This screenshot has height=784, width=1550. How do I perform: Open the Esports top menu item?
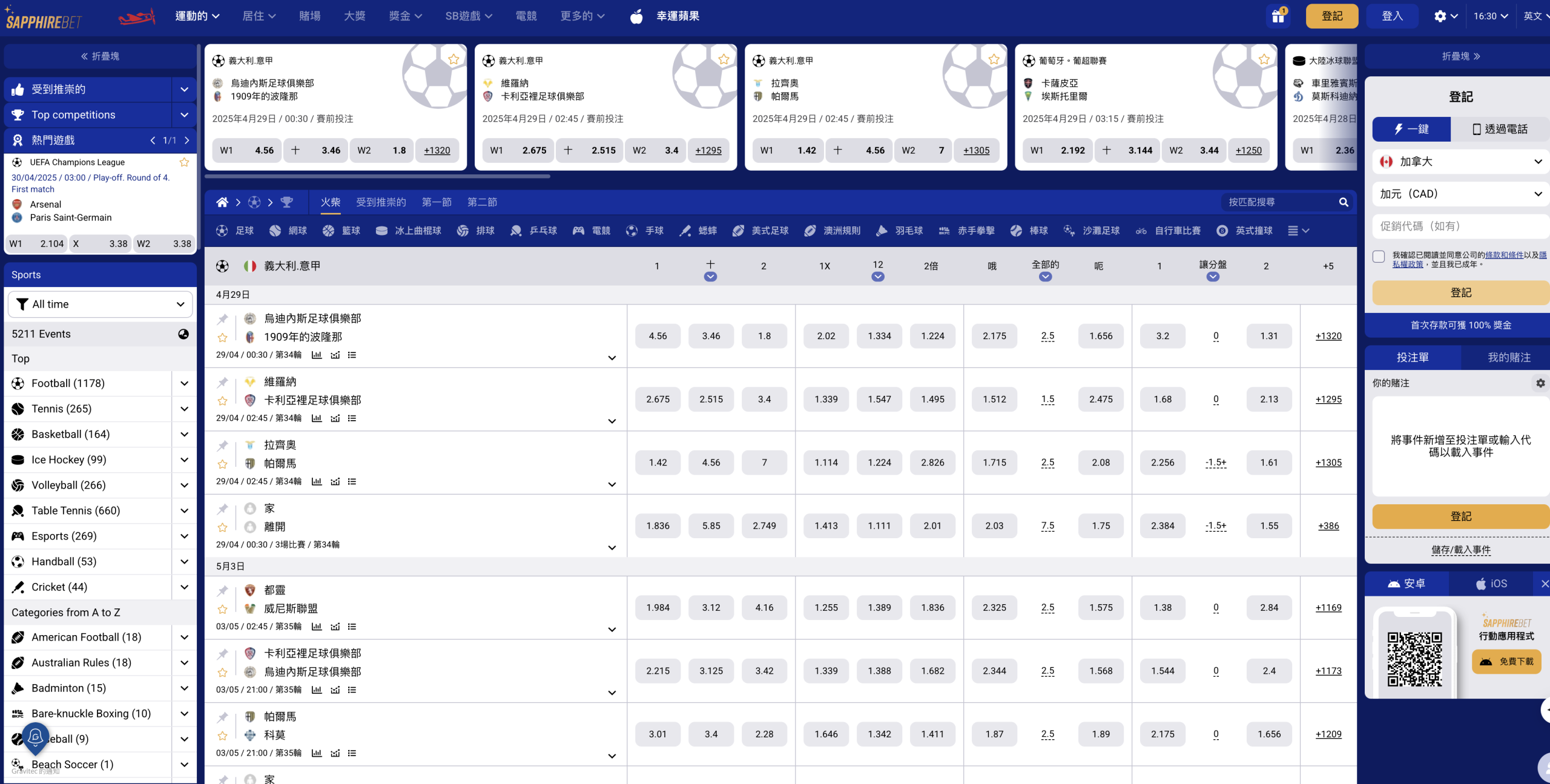pyautogui.click(x=526, y=16)
